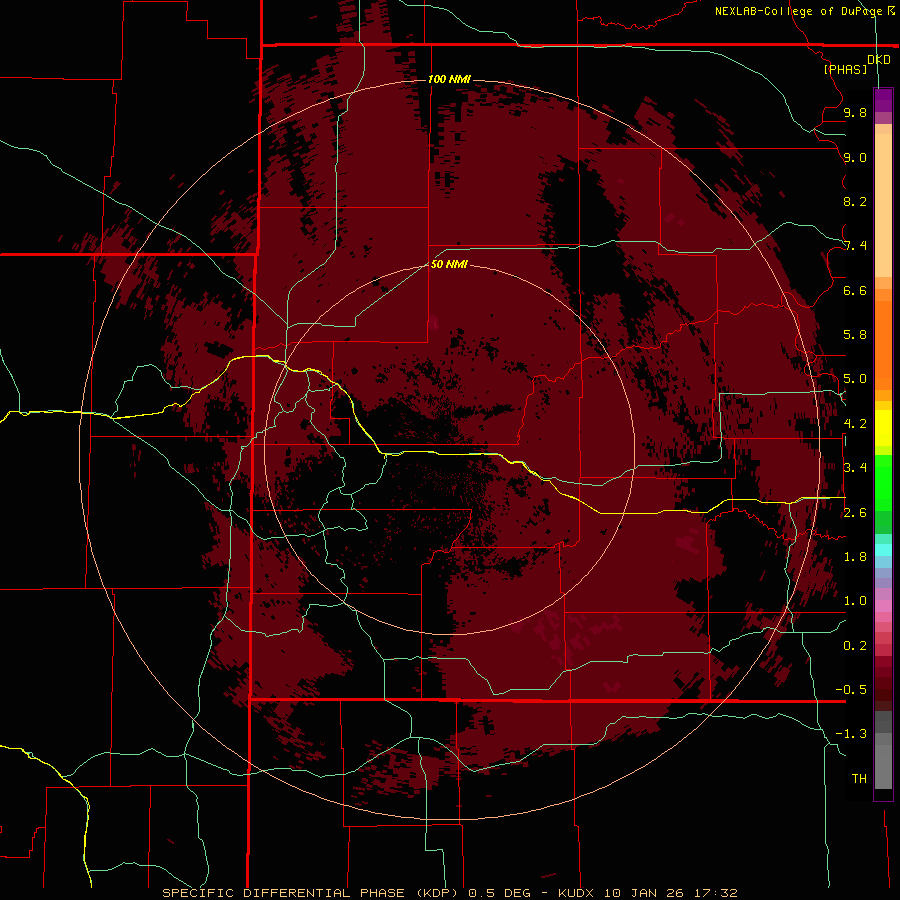Click the 9.0 legend value

pyautogui.click(x=855, y=157)
